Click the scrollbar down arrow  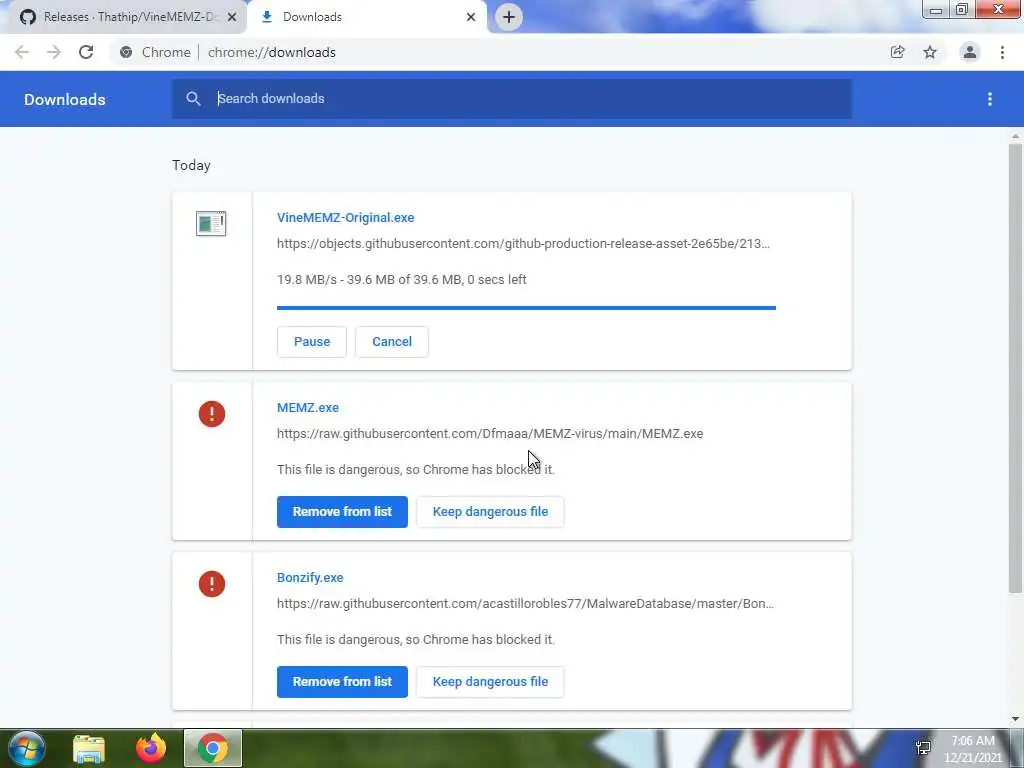click(1015, 719)
